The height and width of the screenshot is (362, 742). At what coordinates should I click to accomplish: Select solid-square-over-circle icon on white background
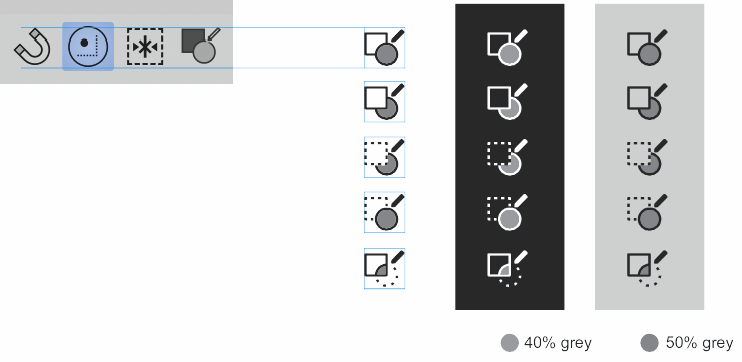pos(384,102)
